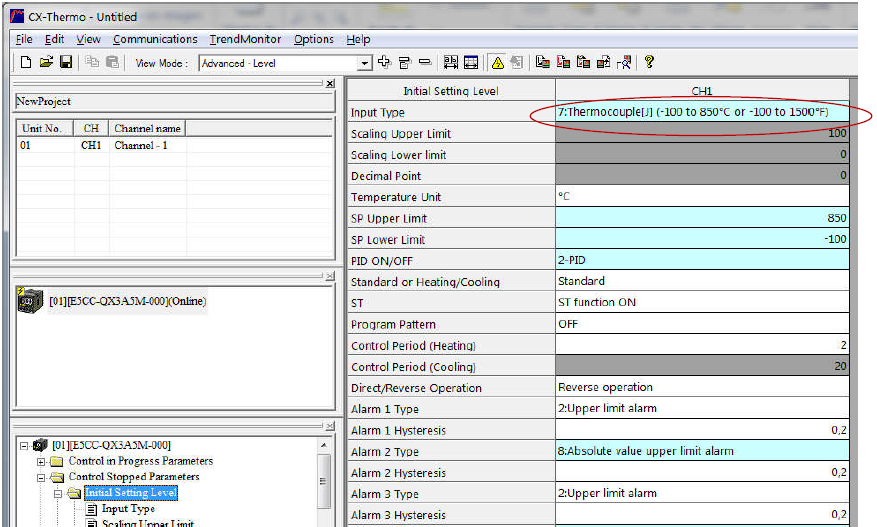Click the device icon at tree root E5CC-QX3A5M-000
This screenshot has height=527, width=877.
tap(40, 445)
